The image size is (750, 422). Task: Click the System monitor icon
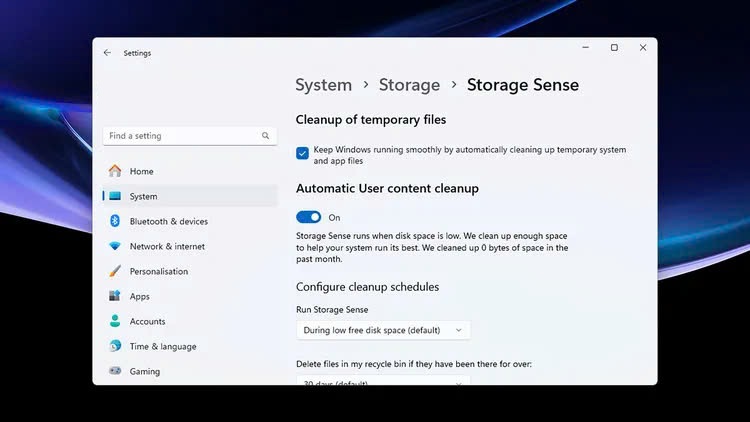pyautogui.click(x=115, y=196)
